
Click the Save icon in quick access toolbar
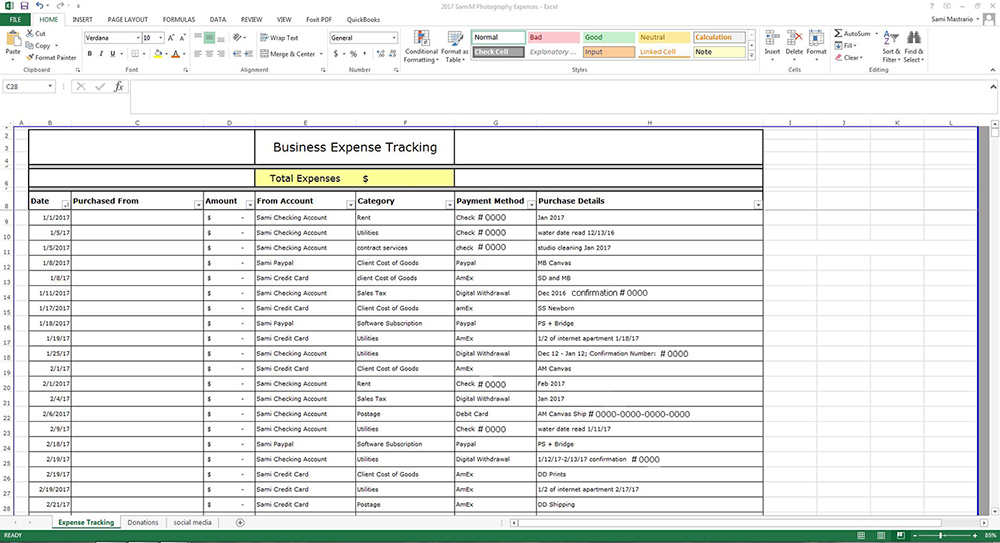(x=24, y=6)
